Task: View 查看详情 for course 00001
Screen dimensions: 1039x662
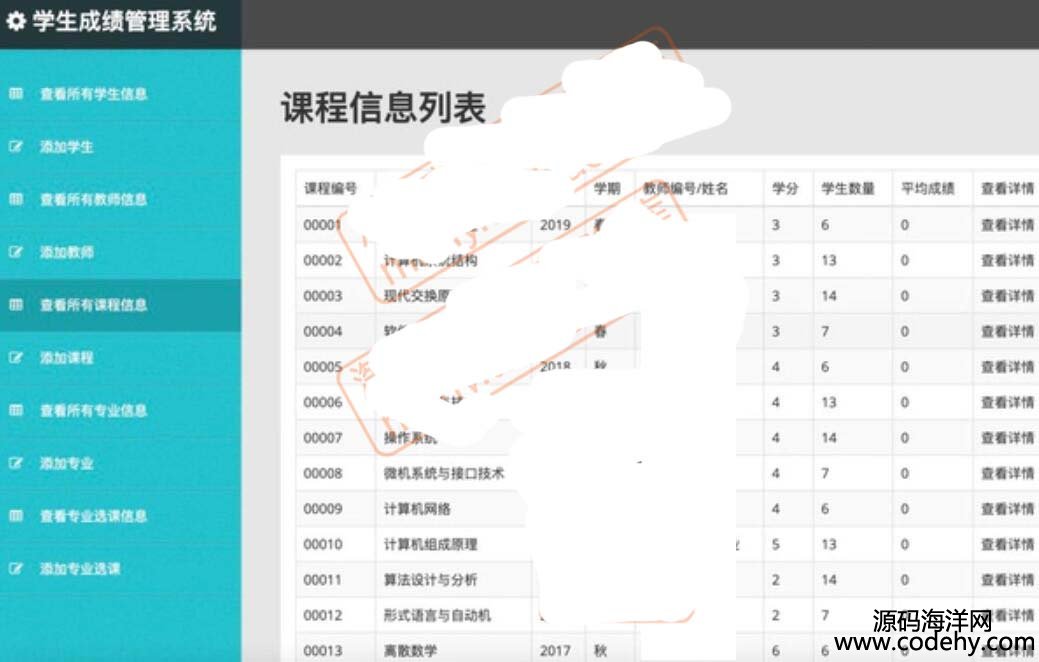Action: [x=1007, y=225]
